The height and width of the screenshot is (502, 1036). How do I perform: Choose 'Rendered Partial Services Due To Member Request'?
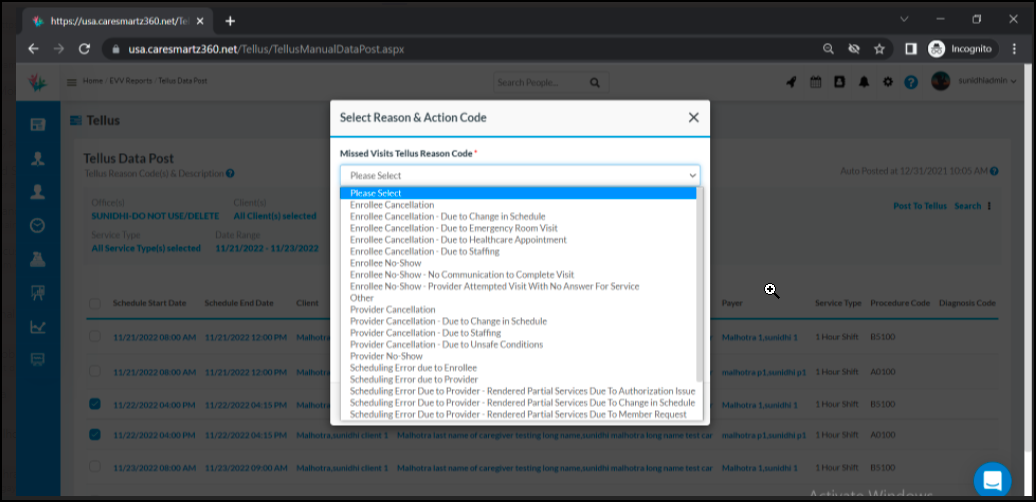(x=518, y=414)
